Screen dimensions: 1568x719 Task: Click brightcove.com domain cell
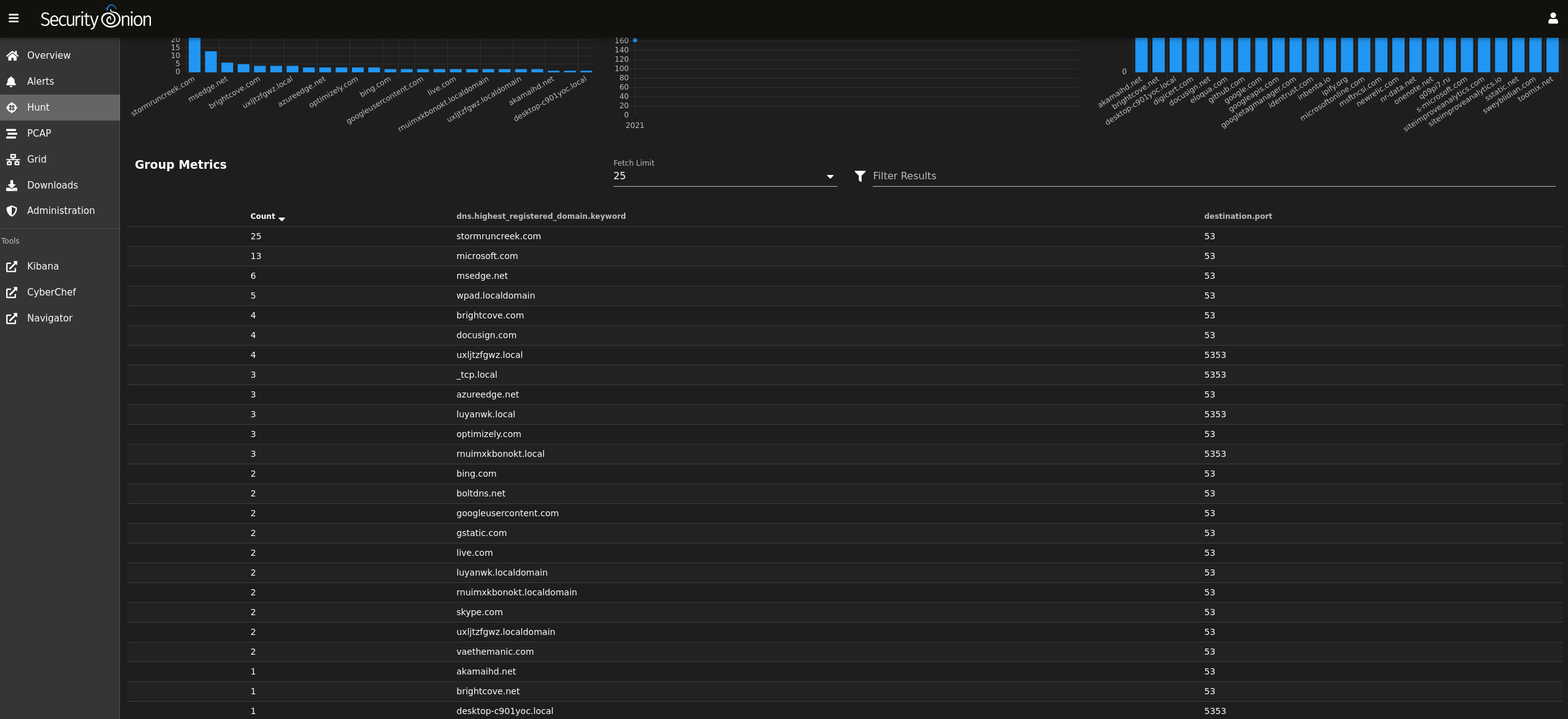490,315
